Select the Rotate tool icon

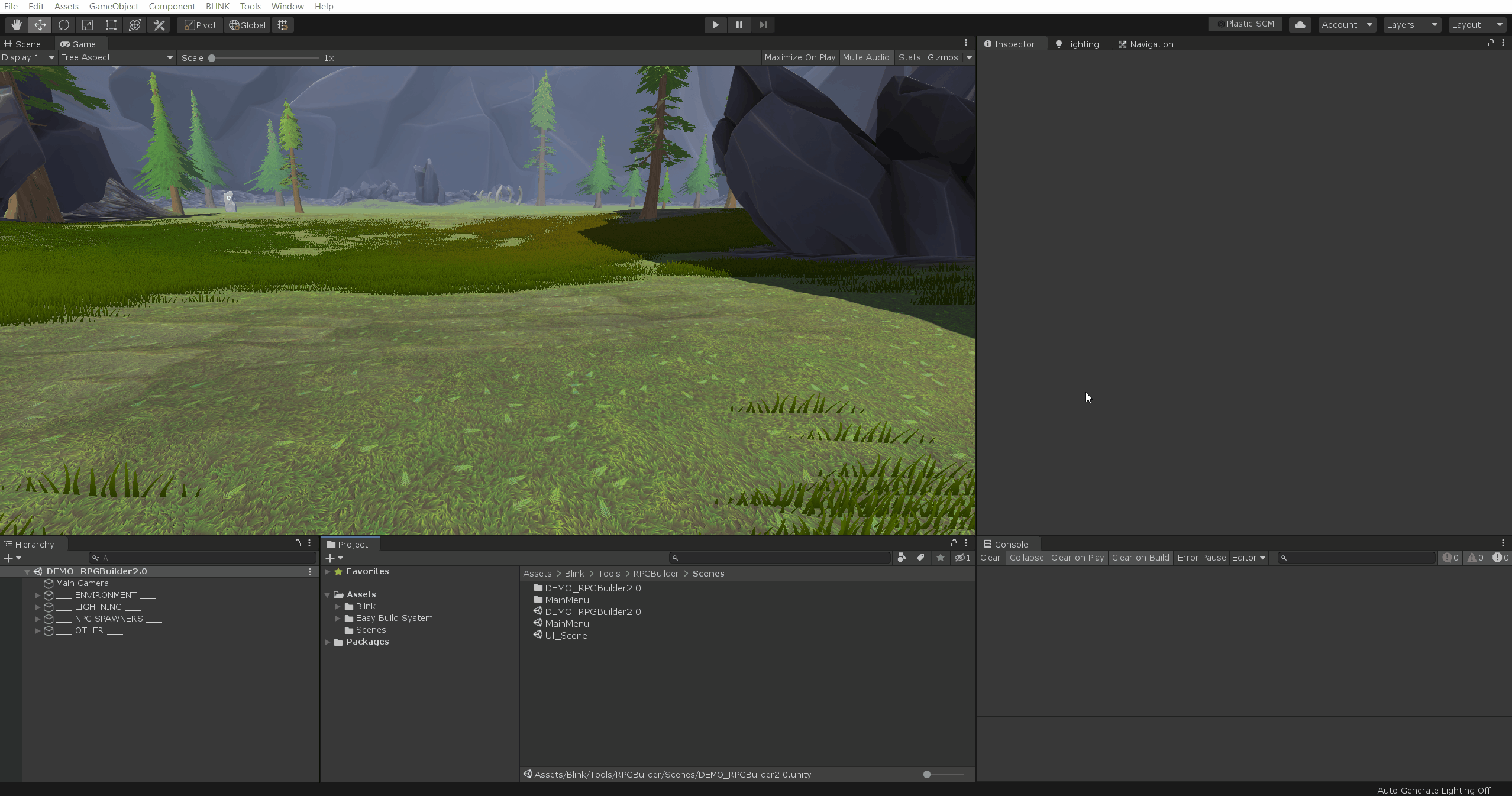63,25
